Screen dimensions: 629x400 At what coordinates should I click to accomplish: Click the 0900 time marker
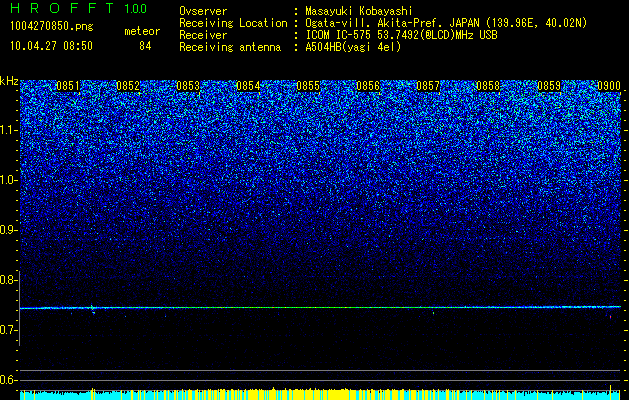click(609, 86)
